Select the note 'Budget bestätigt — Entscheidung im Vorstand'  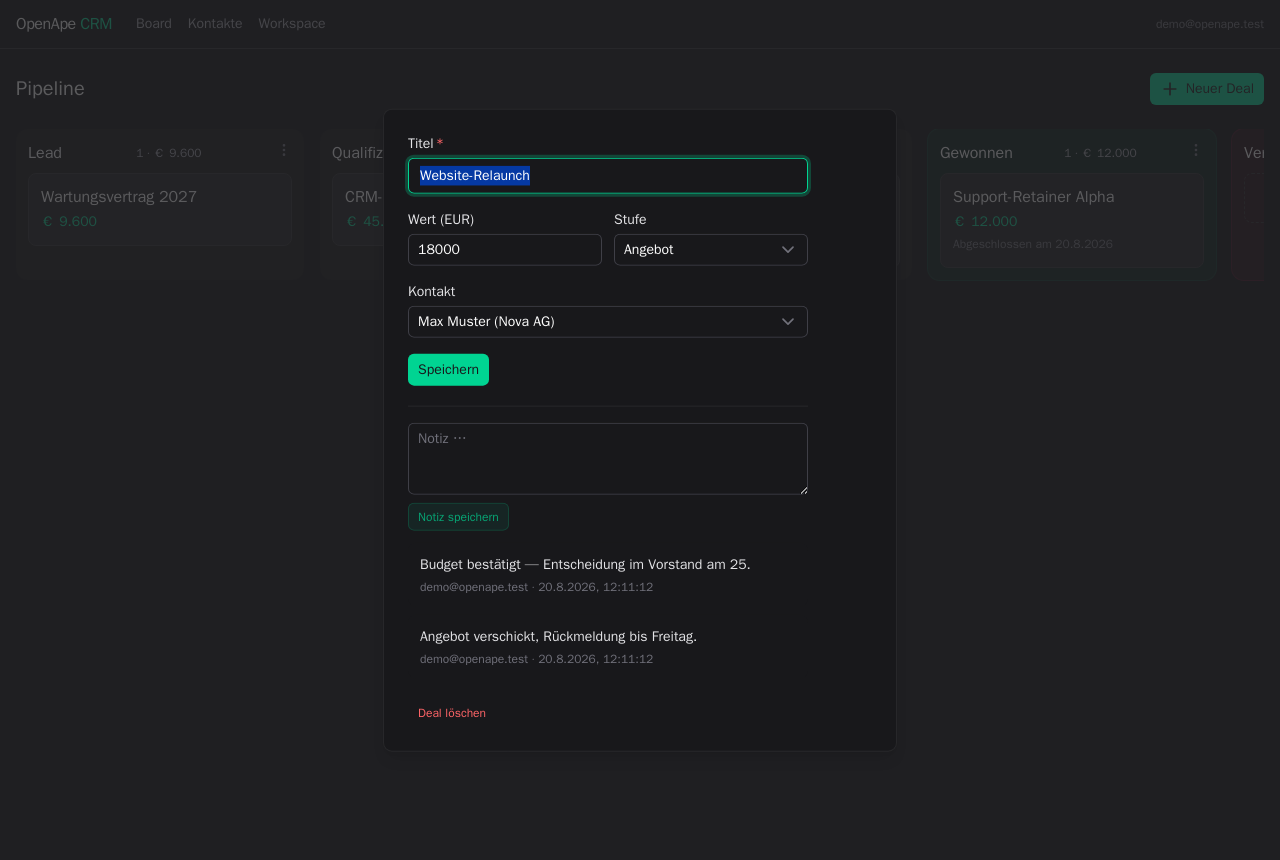click(585, 565)
